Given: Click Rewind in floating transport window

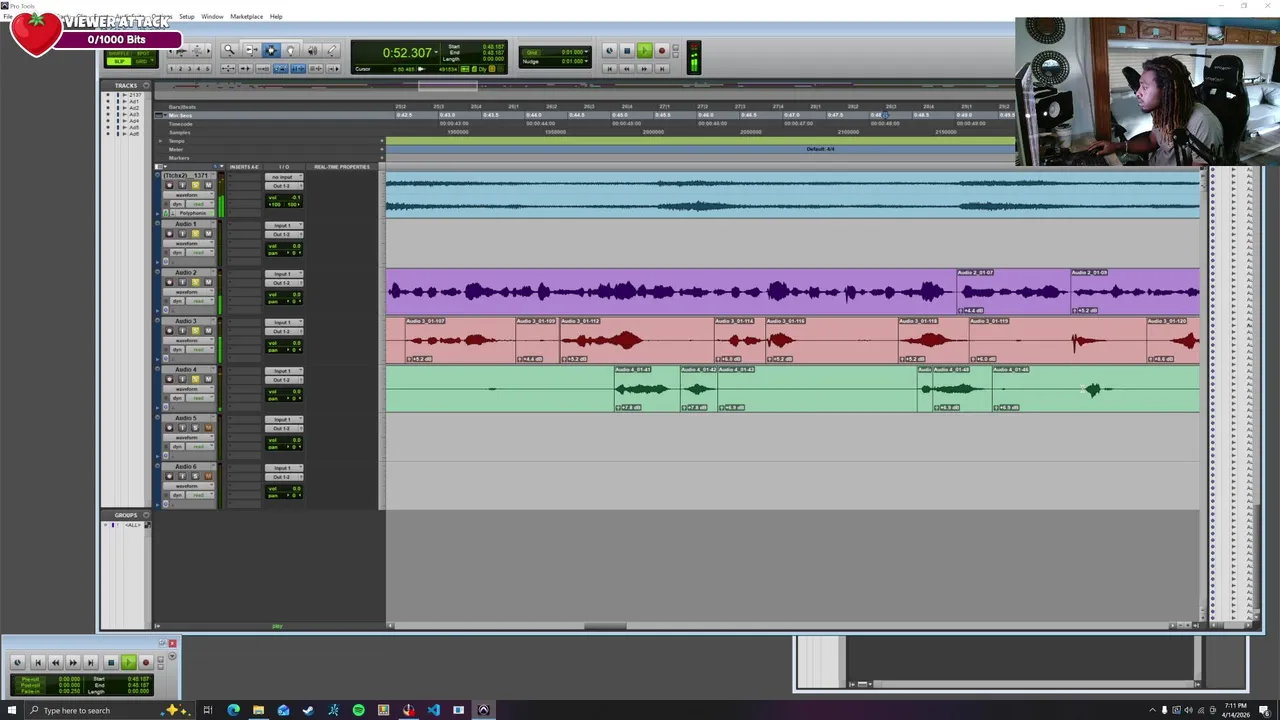Looking at the screenshot, I should [56, 662].
